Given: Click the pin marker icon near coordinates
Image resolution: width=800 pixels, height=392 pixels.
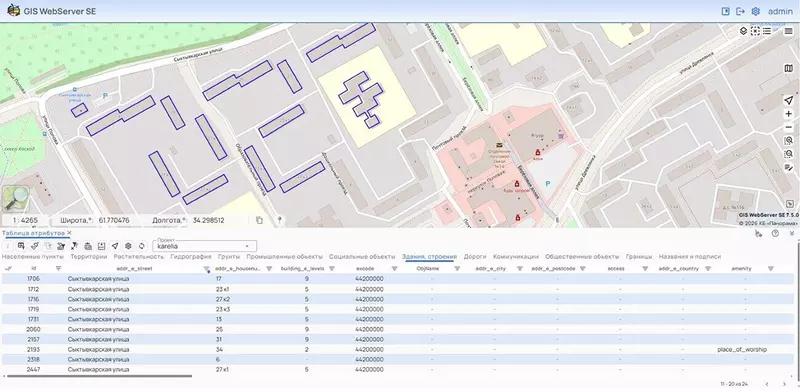Looking at the screenshot, I should pos(279,220).
